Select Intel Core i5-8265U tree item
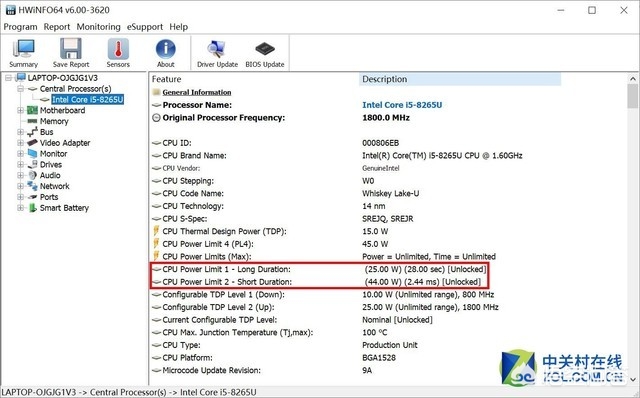This screenshot has width=640, height=398. point(87,100)
